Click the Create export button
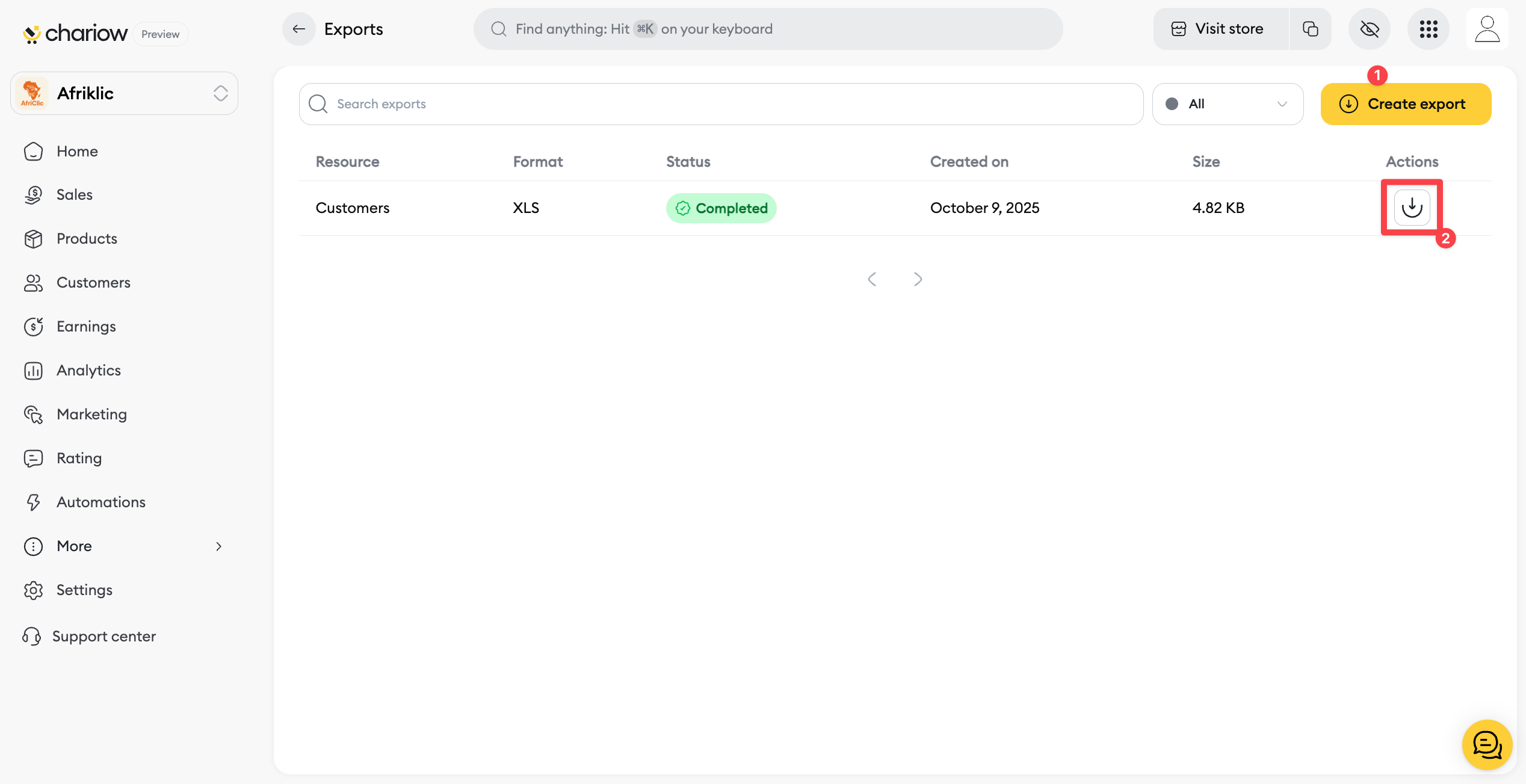 1406,104
